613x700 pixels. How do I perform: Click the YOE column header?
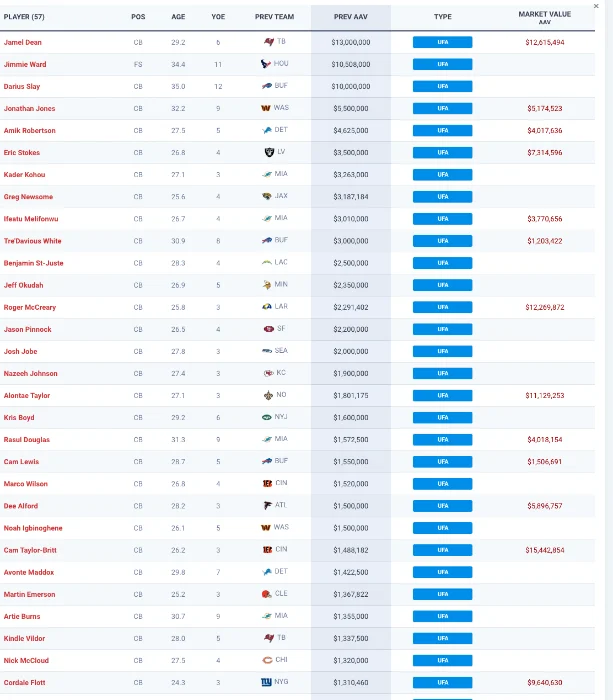pos(218,17)
